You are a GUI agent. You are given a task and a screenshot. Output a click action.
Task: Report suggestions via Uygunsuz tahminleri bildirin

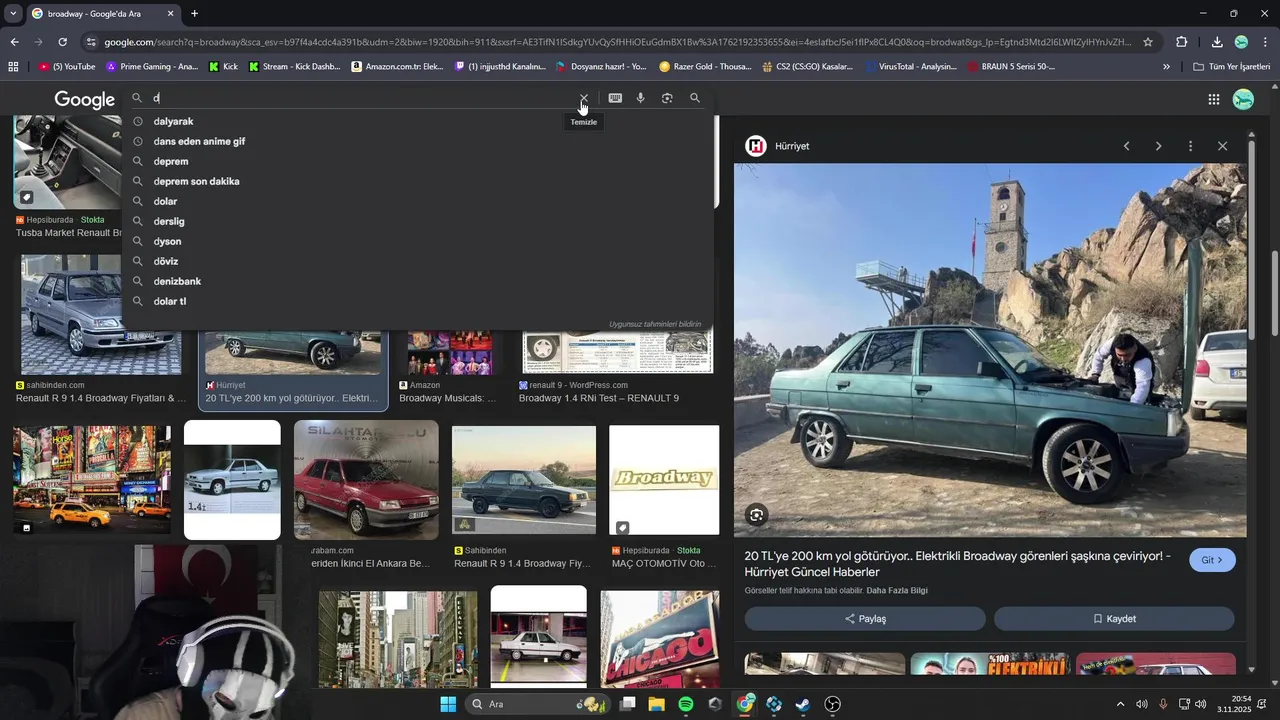[x=655, y=324]
